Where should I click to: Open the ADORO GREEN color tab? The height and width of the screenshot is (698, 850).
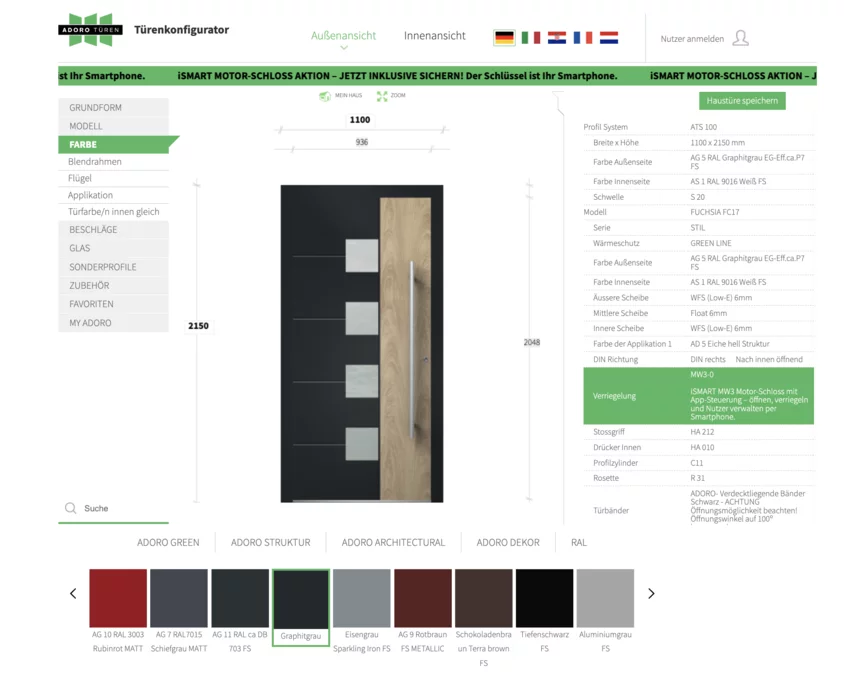[168, 542]
